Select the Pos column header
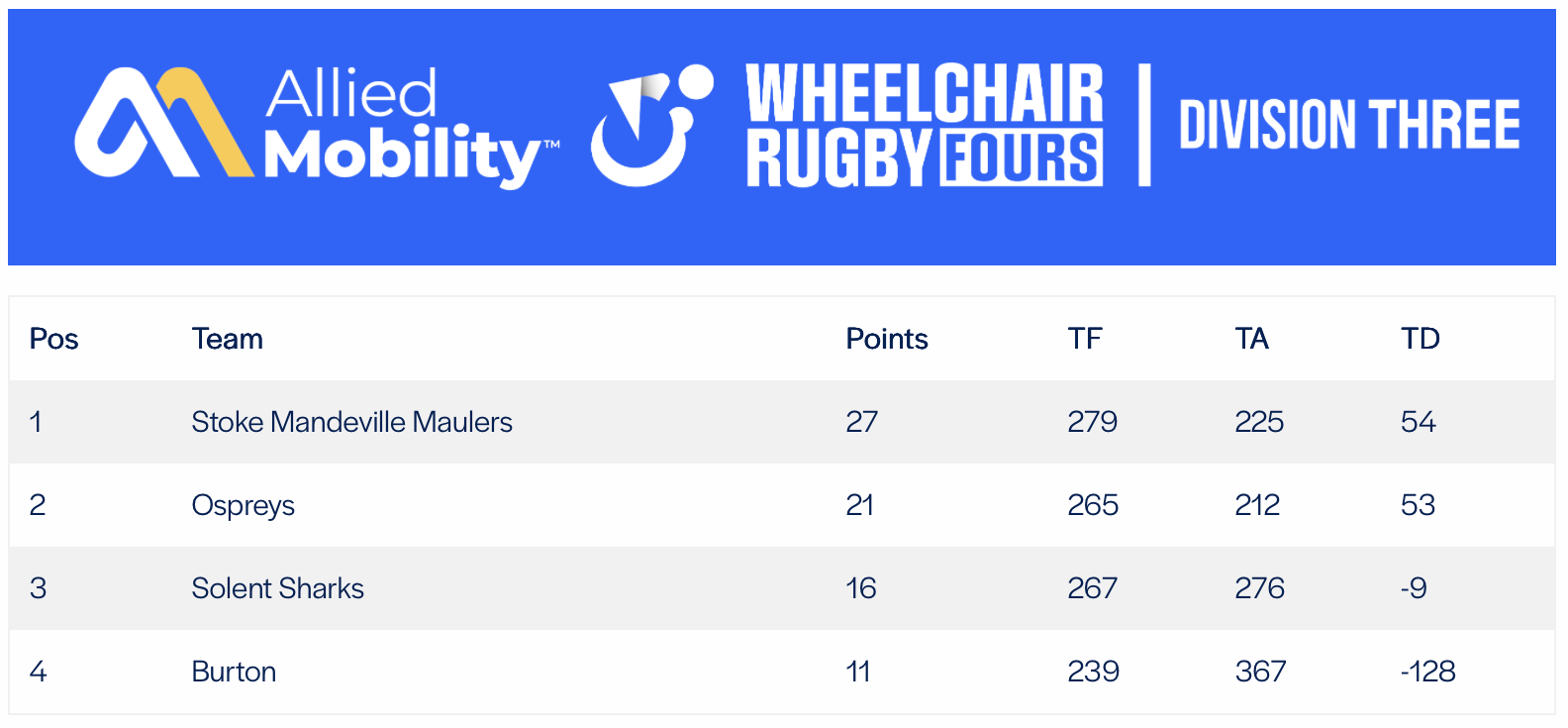1568x728 pixels. pyautogui.click(x=53, y=339)
